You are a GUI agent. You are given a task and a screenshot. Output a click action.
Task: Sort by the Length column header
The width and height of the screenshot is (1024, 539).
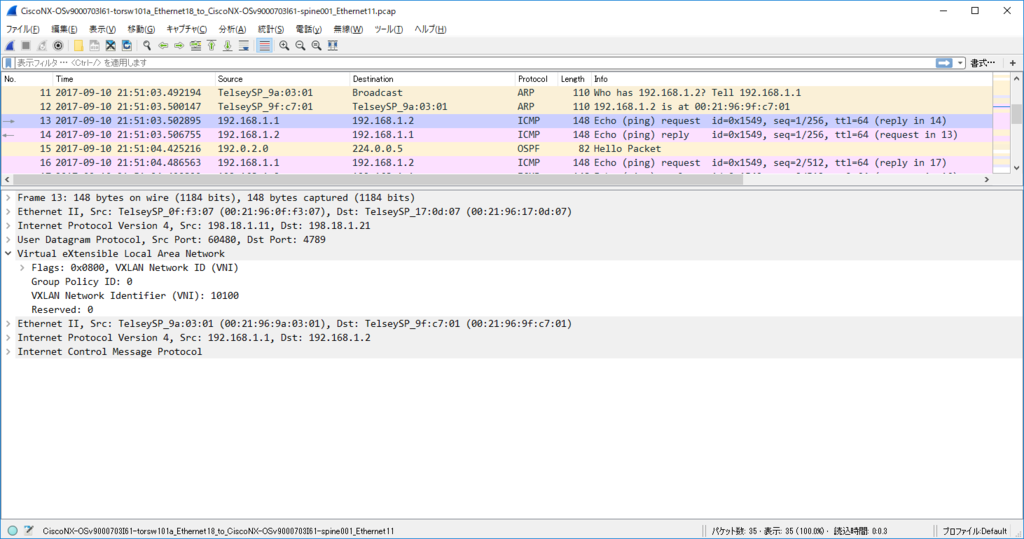pos(573,79)
